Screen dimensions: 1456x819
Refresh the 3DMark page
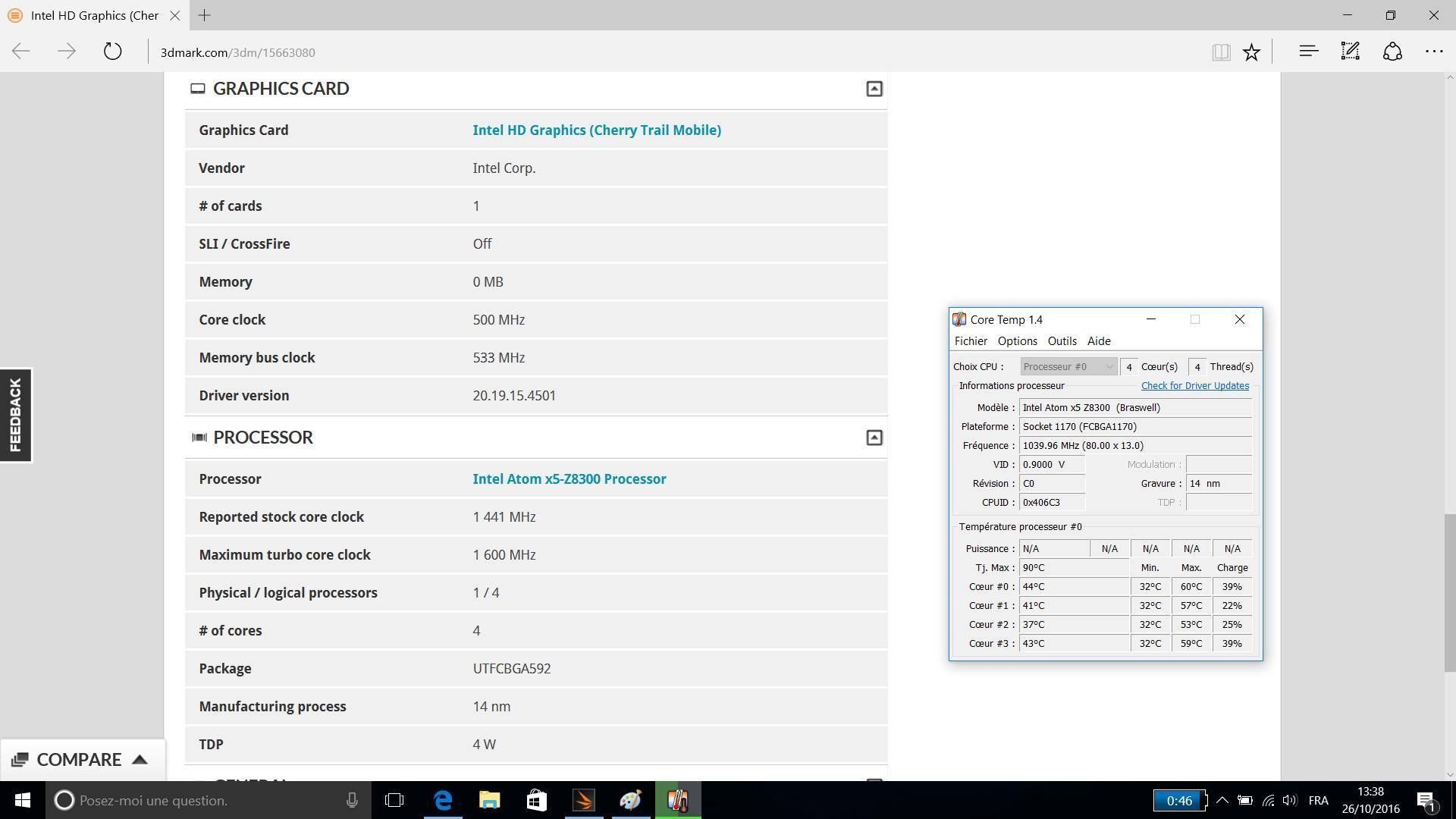click(x=112, y=52)
